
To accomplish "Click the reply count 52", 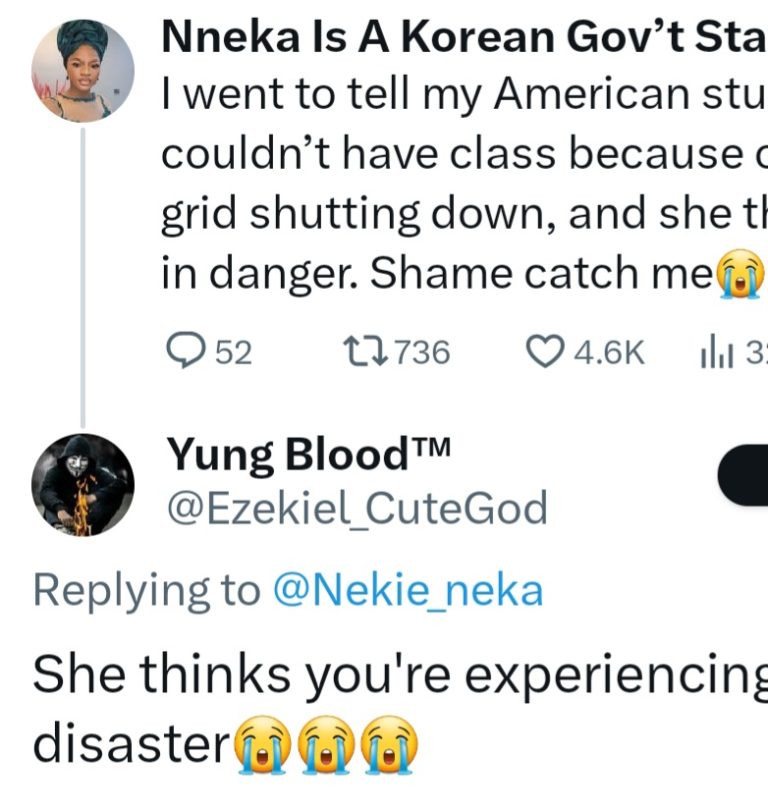I will (x=234, y=352).
